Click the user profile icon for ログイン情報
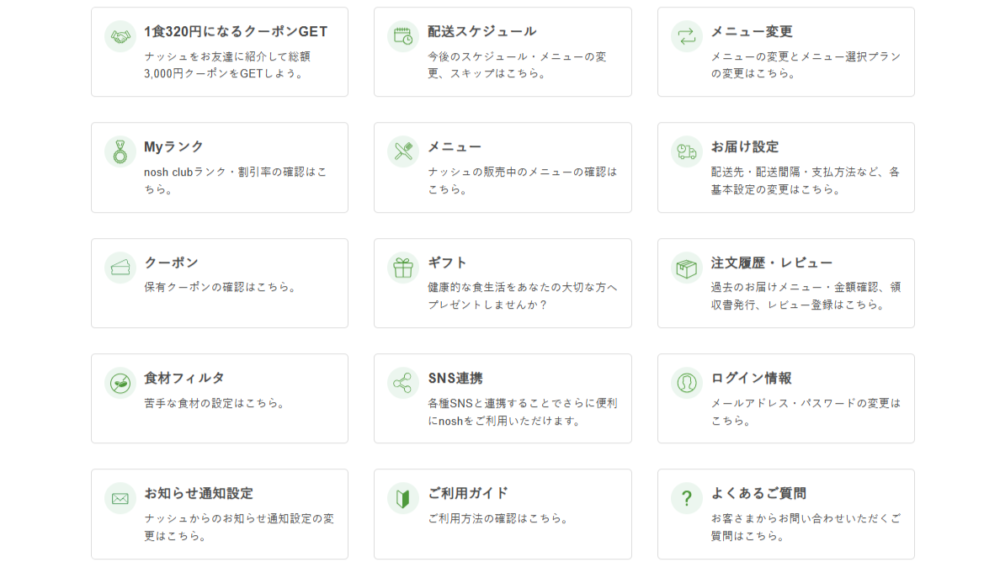This screenshot has height=562, width=1000. pyautogui.click(x=686, y=383)
